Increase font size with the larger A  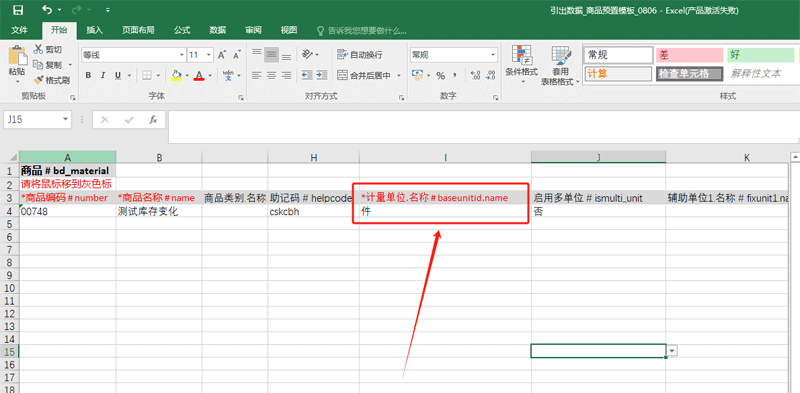(x=221, y=55)
